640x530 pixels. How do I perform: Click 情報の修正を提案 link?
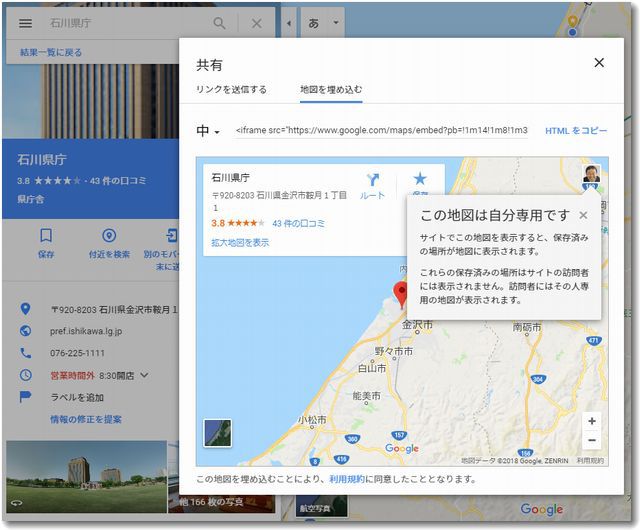point(86,419)
